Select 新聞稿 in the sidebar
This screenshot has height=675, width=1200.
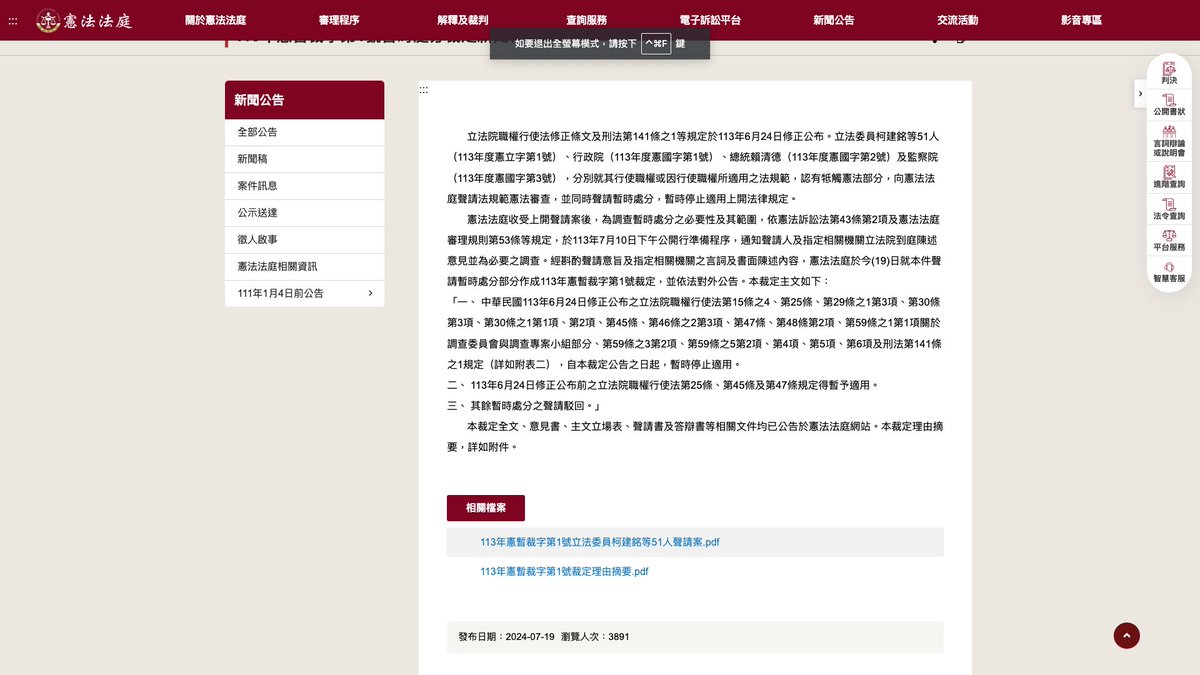[305, 159]
